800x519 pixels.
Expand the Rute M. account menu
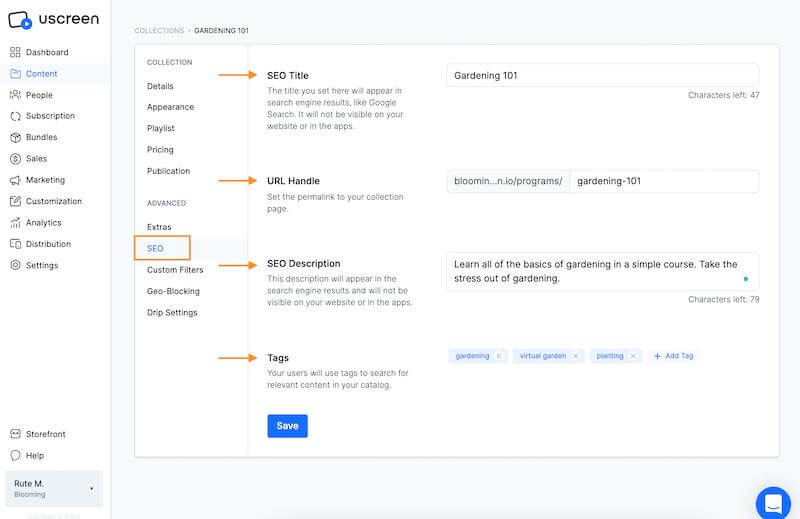tap(92, 488)
